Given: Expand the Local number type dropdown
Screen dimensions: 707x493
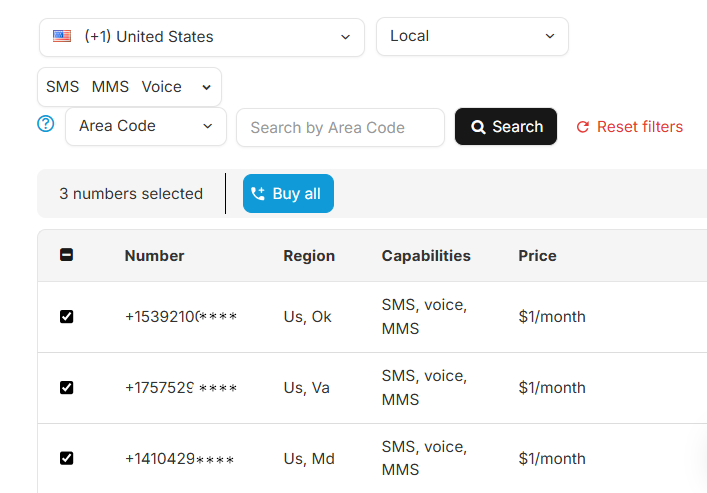Looking at the screenshot, I should pos(471,36).
